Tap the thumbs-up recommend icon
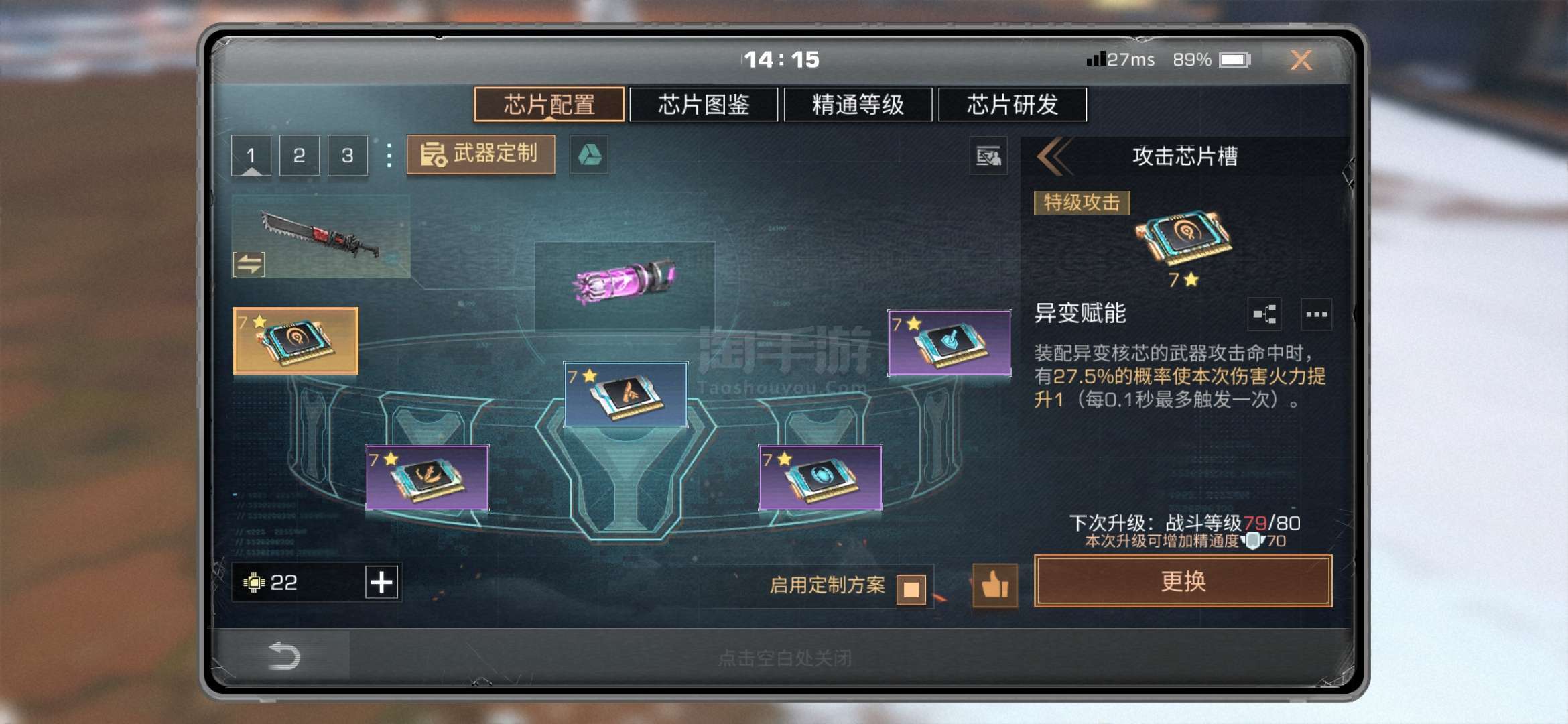The height and width of the screenshot is (724, 1568). [994, 585]
